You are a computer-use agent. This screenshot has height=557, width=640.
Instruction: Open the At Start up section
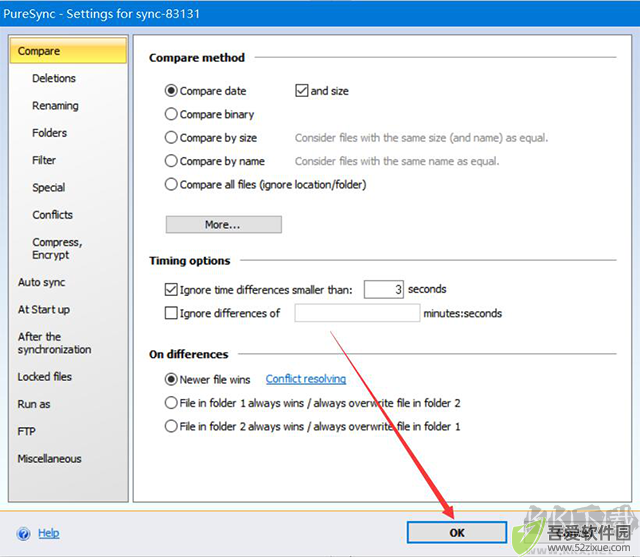(x=44, y=310)
